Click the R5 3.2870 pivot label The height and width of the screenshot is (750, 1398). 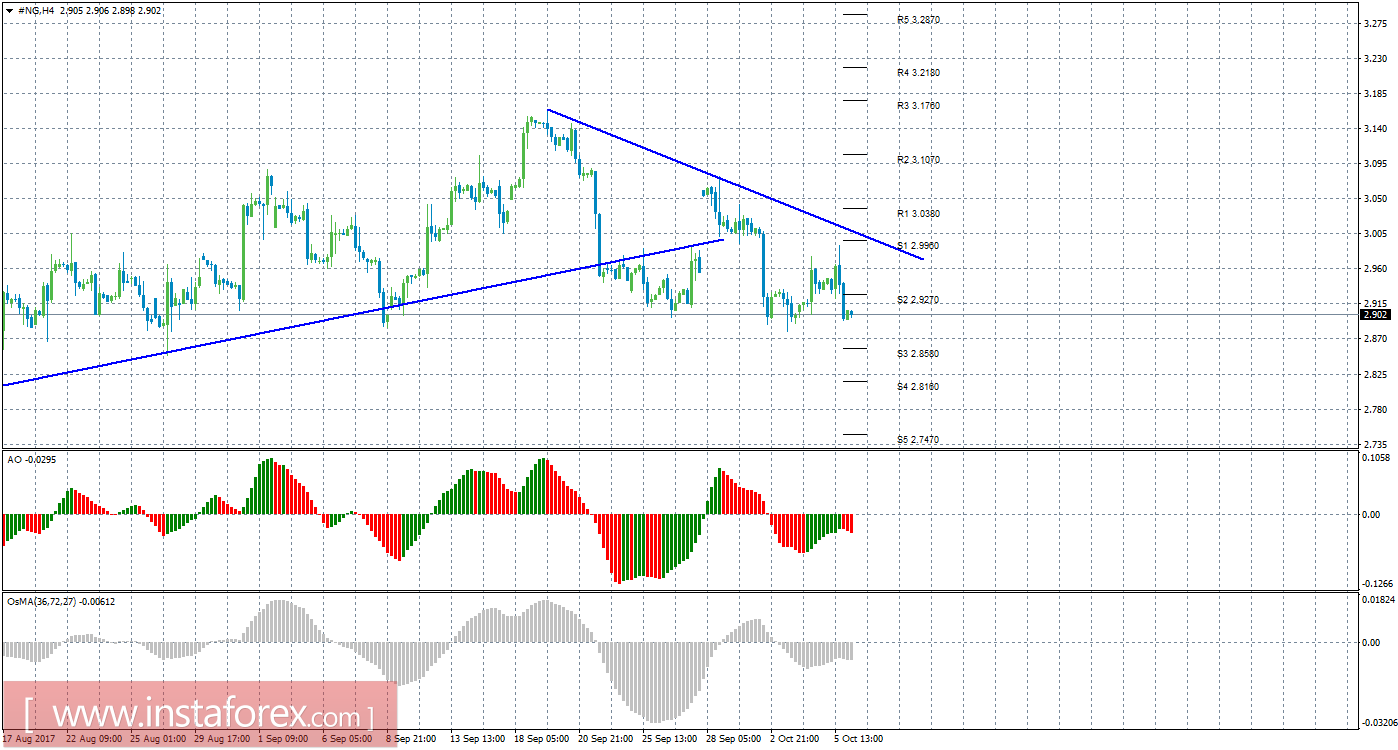tap(918, 20)
